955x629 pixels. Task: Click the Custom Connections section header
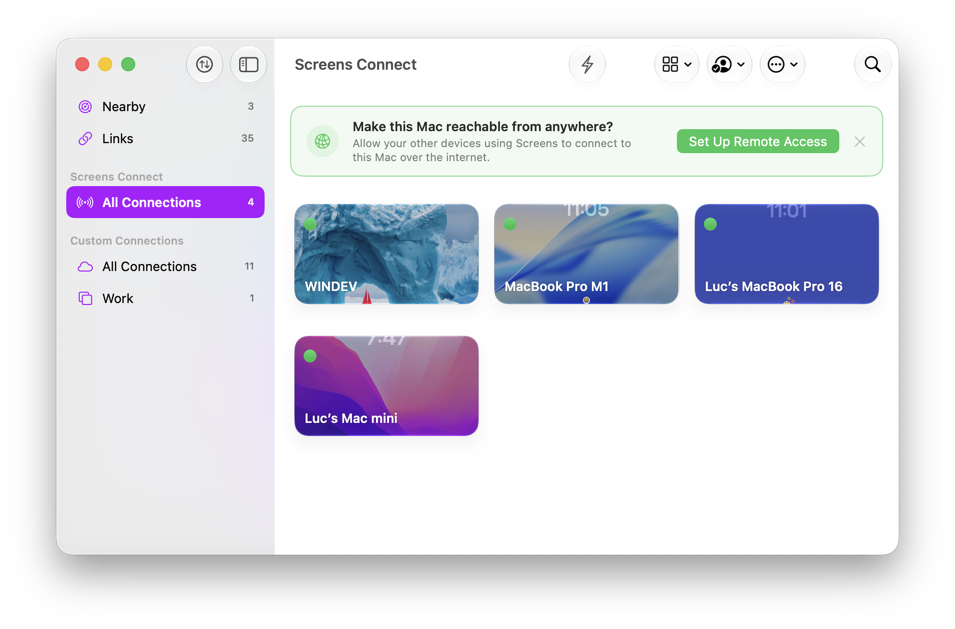[x=127, y=241]
